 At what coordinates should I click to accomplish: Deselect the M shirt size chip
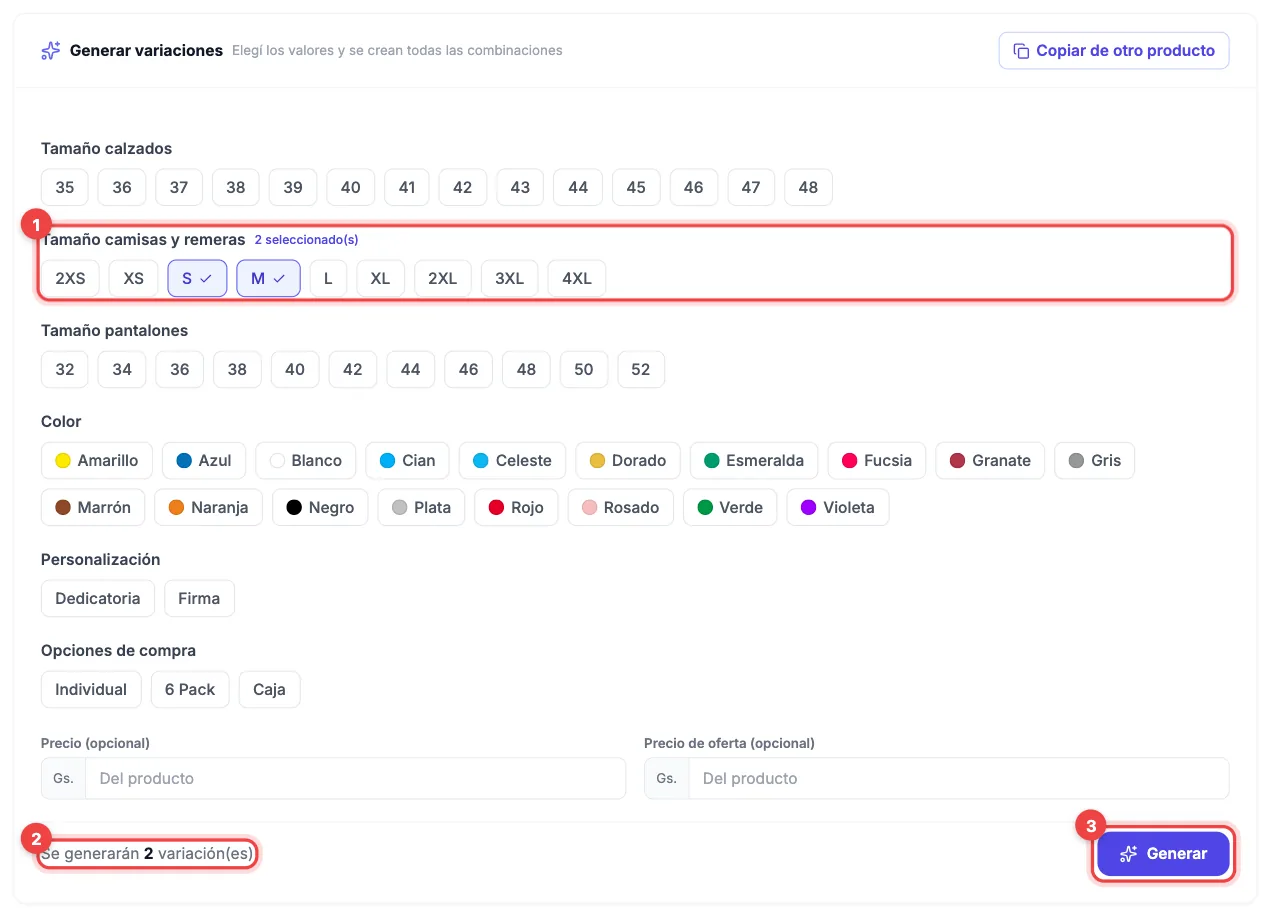(268, 279)
